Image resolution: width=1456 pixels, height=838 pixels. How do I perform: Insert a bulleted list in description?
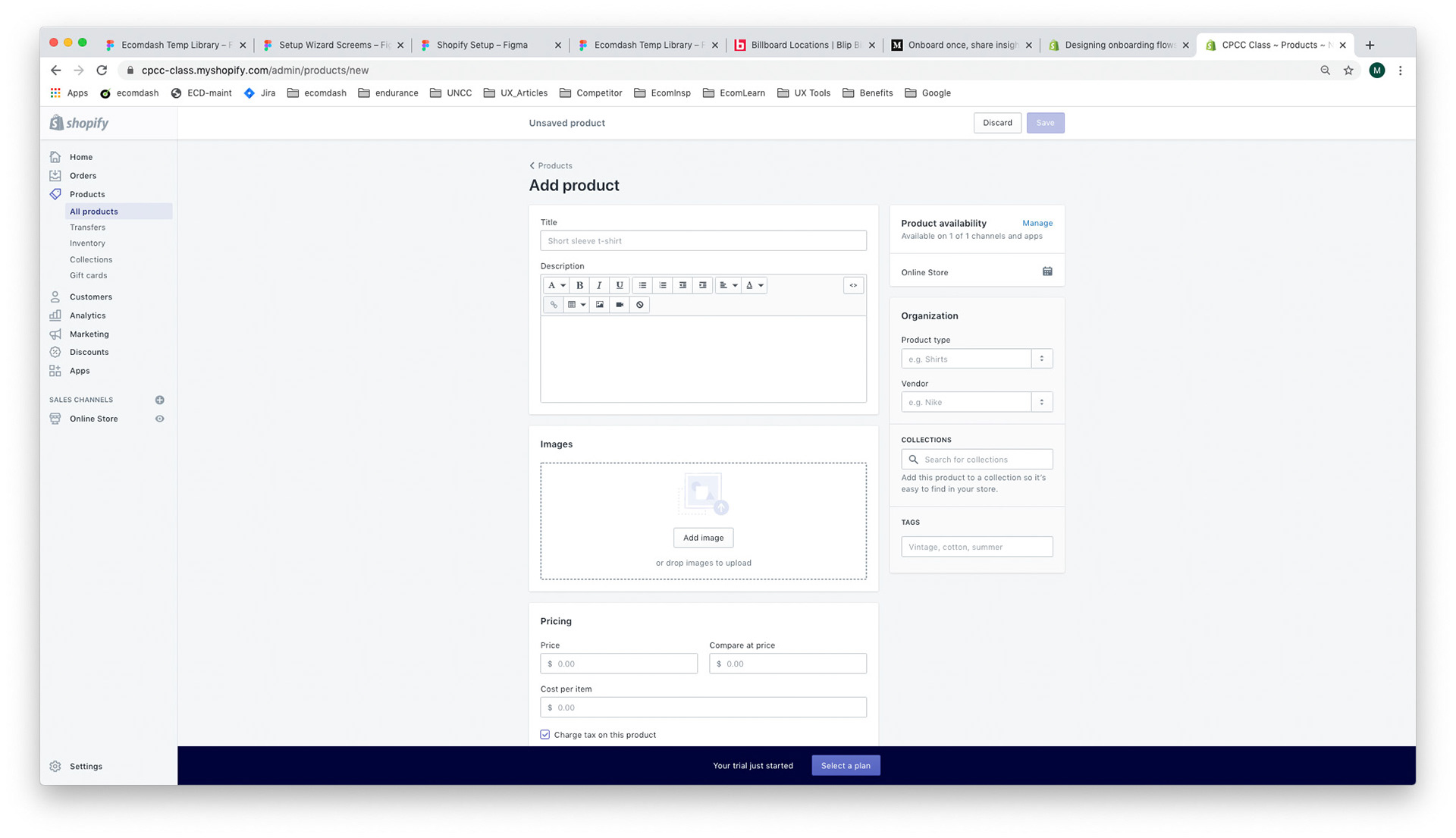642,285
